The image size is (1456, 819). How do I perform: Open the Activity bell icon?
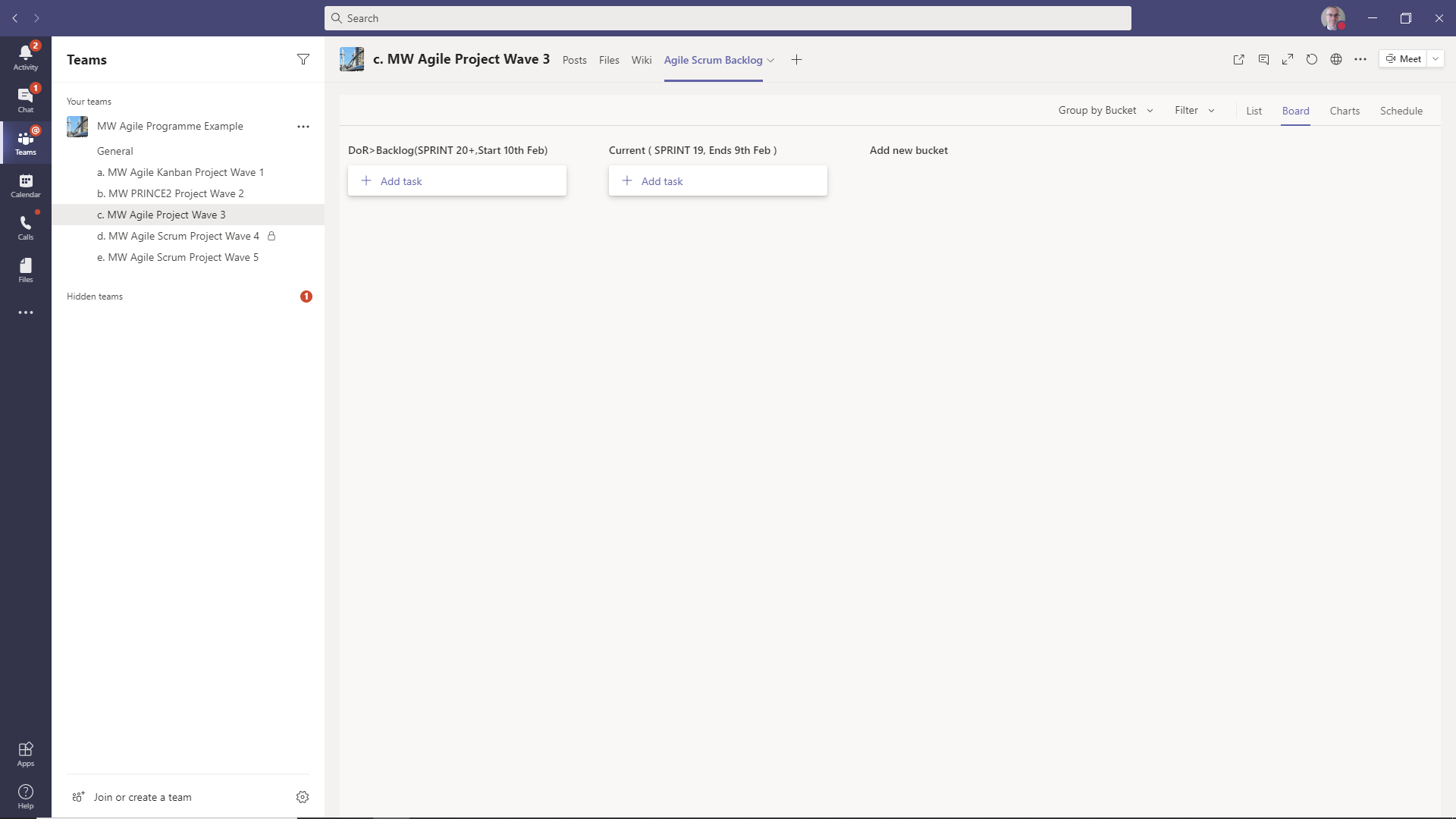25,57
